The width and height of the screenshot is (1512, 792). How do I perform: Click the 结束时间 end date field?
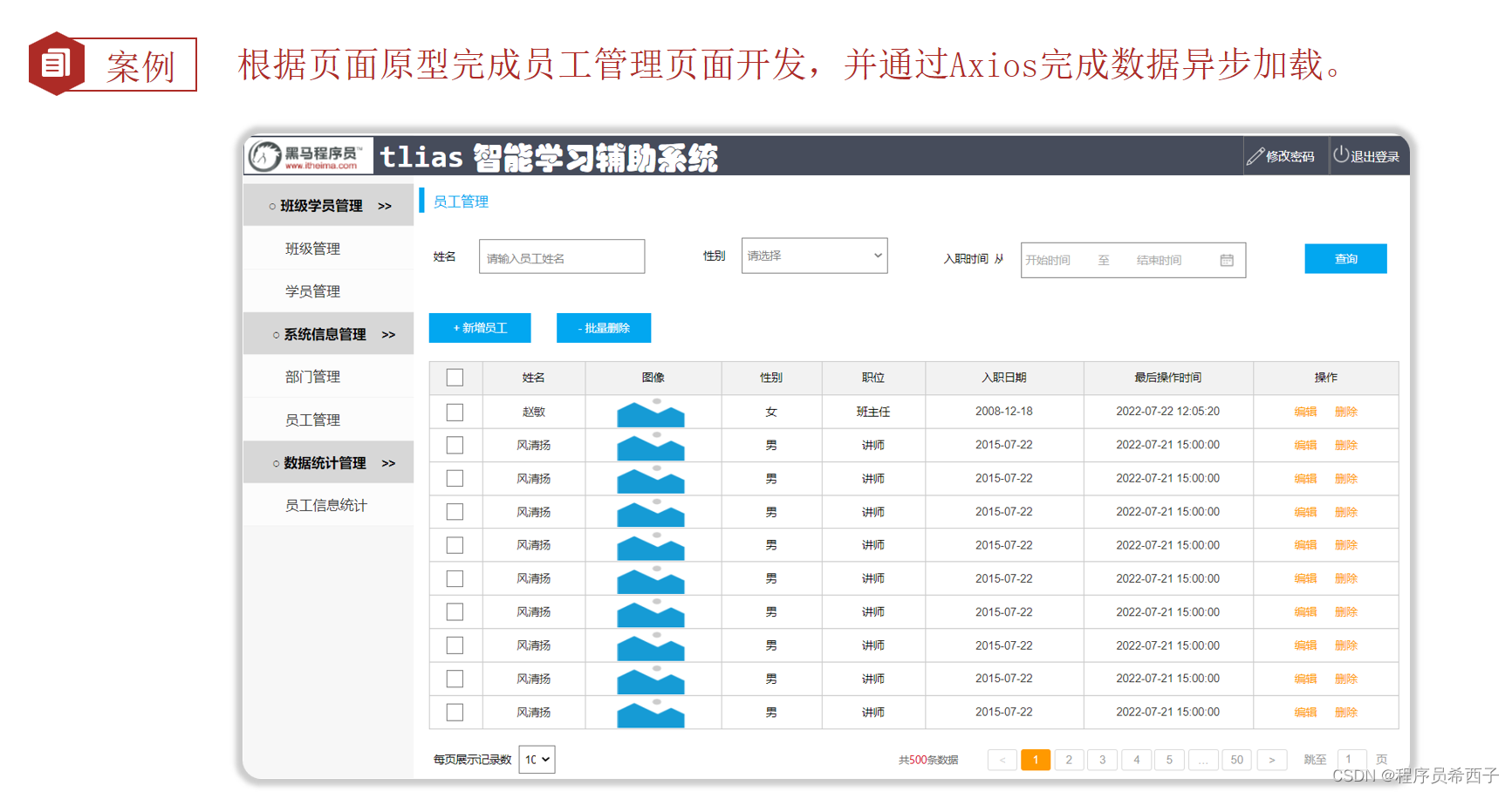coord(1159,260)
